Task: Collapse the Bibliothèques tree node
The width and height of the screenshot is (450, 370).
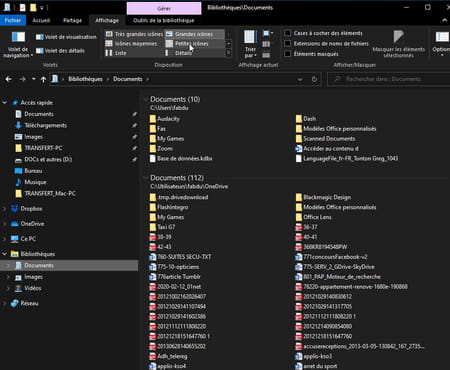Action: coord(5,254)
